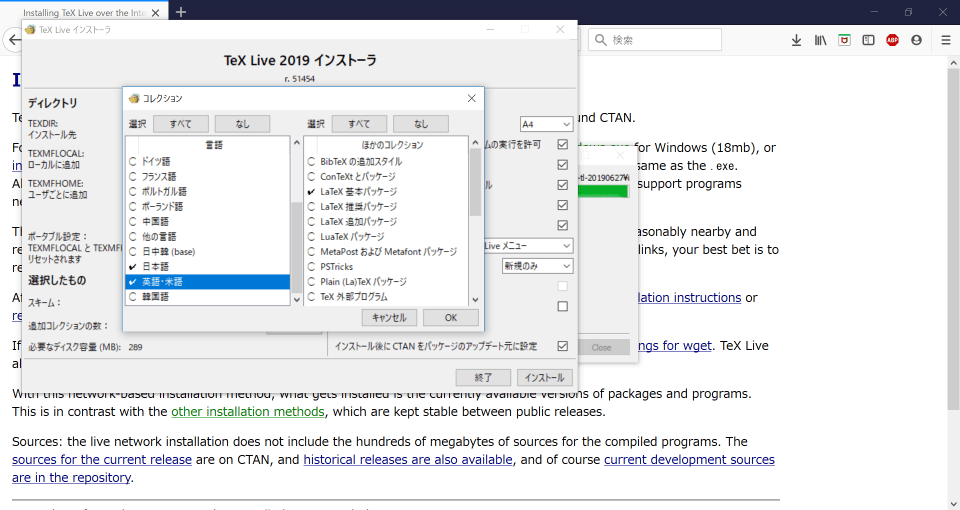Expand the Live メニュー dropdown

528,245
